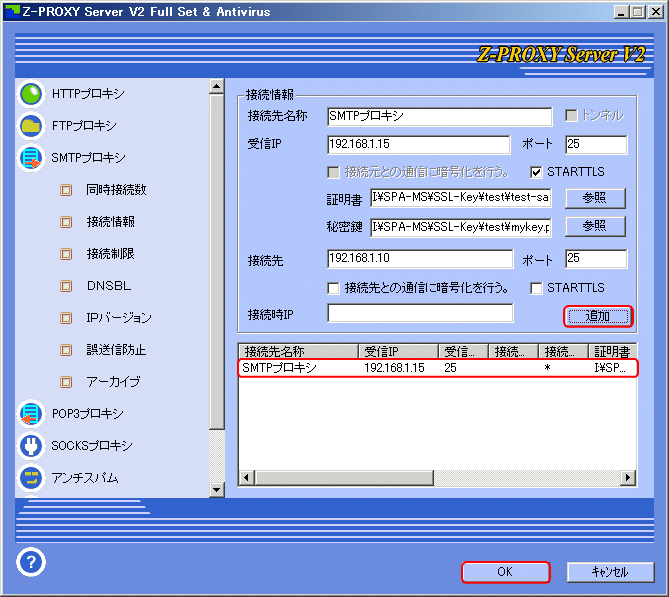Click the 受信IP ポート field

596,144
